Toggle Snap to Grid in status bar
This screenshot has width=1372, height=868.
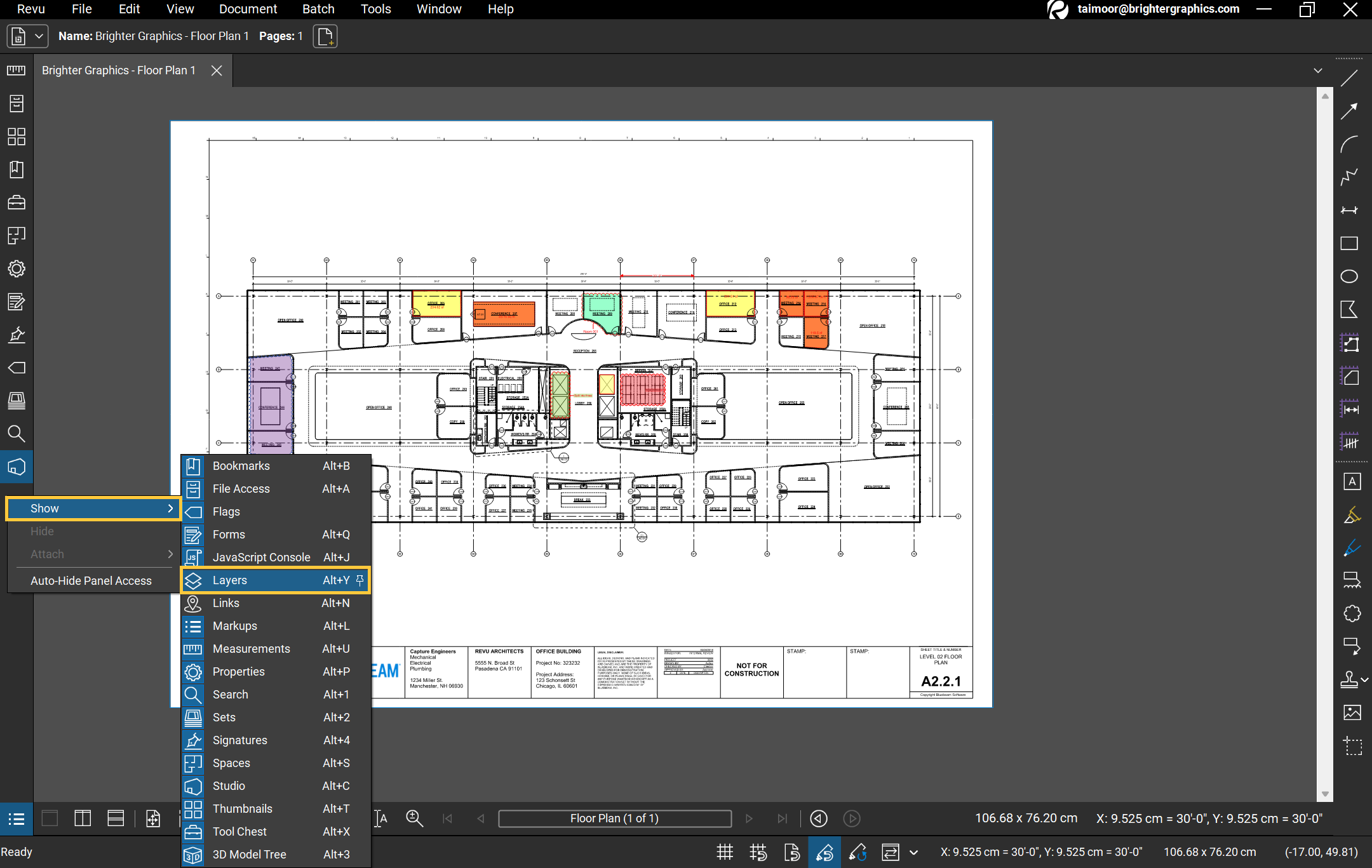point(758,852)
